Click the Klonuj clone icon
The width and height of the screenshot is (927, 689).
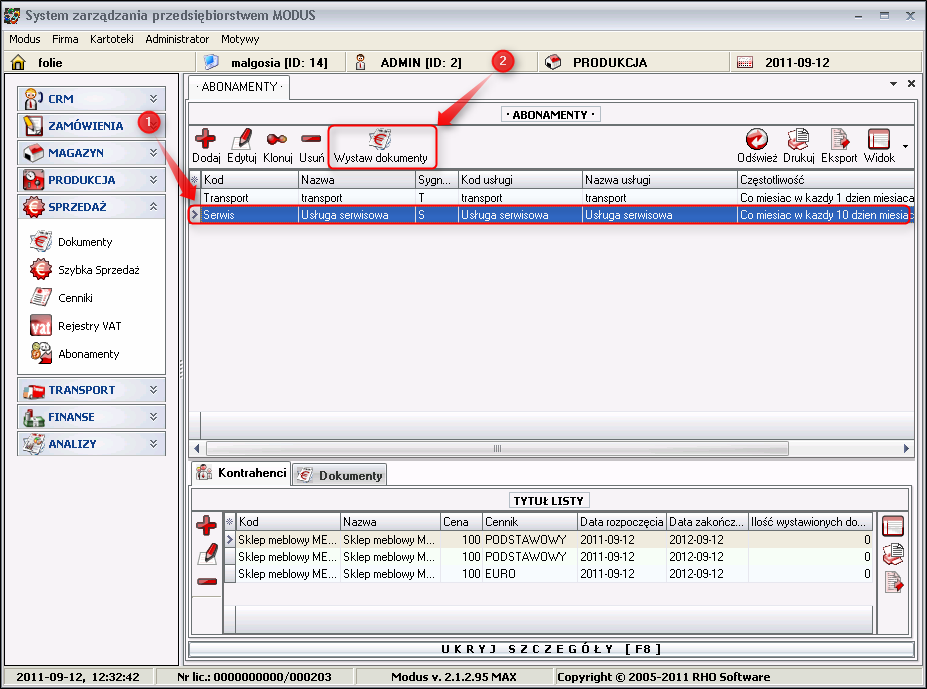click(x=277, y=140)
